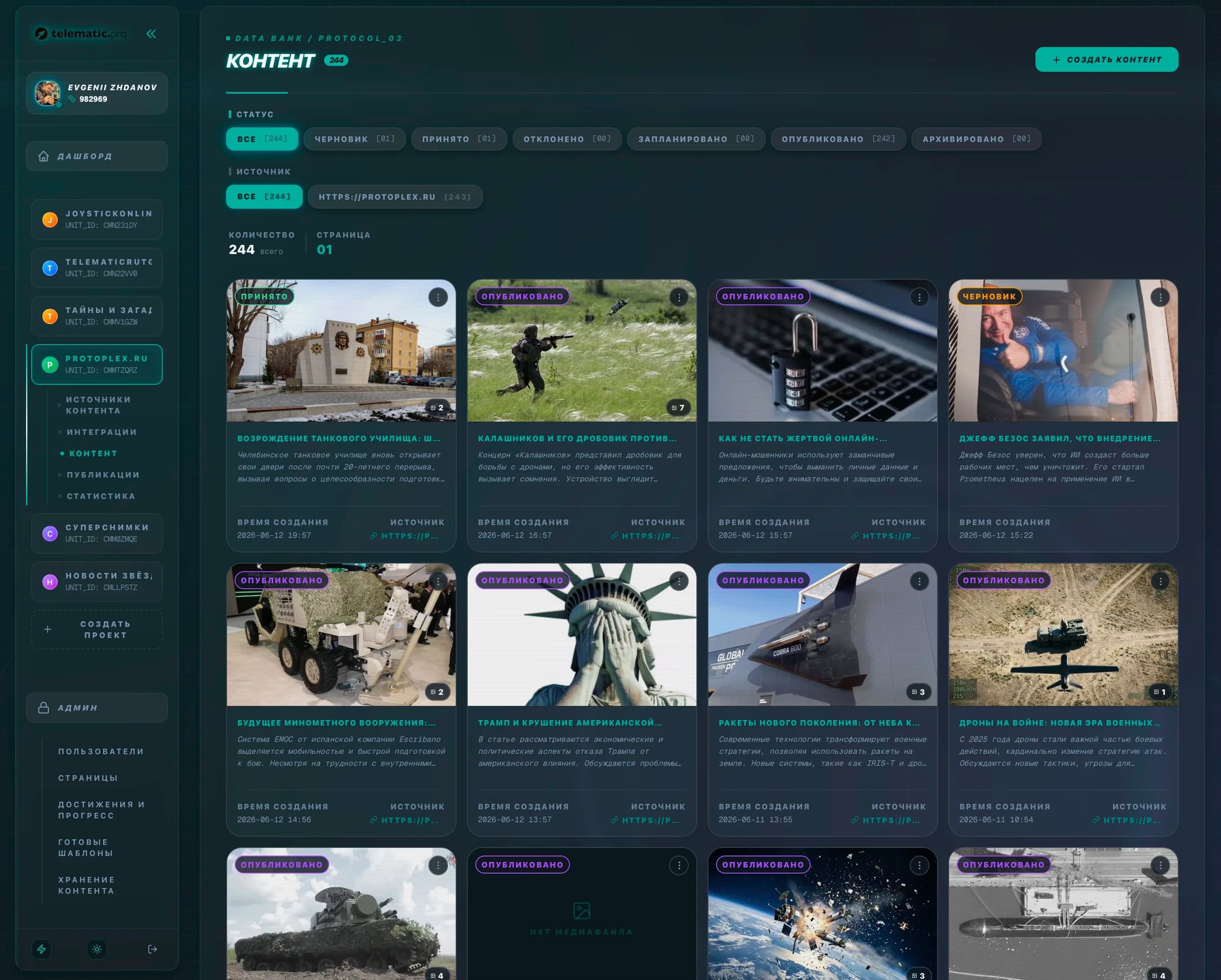Expand the Админ section
The height and width of the screenshot is (980, 1221).
pyautogui.click(x=97, y=708)
